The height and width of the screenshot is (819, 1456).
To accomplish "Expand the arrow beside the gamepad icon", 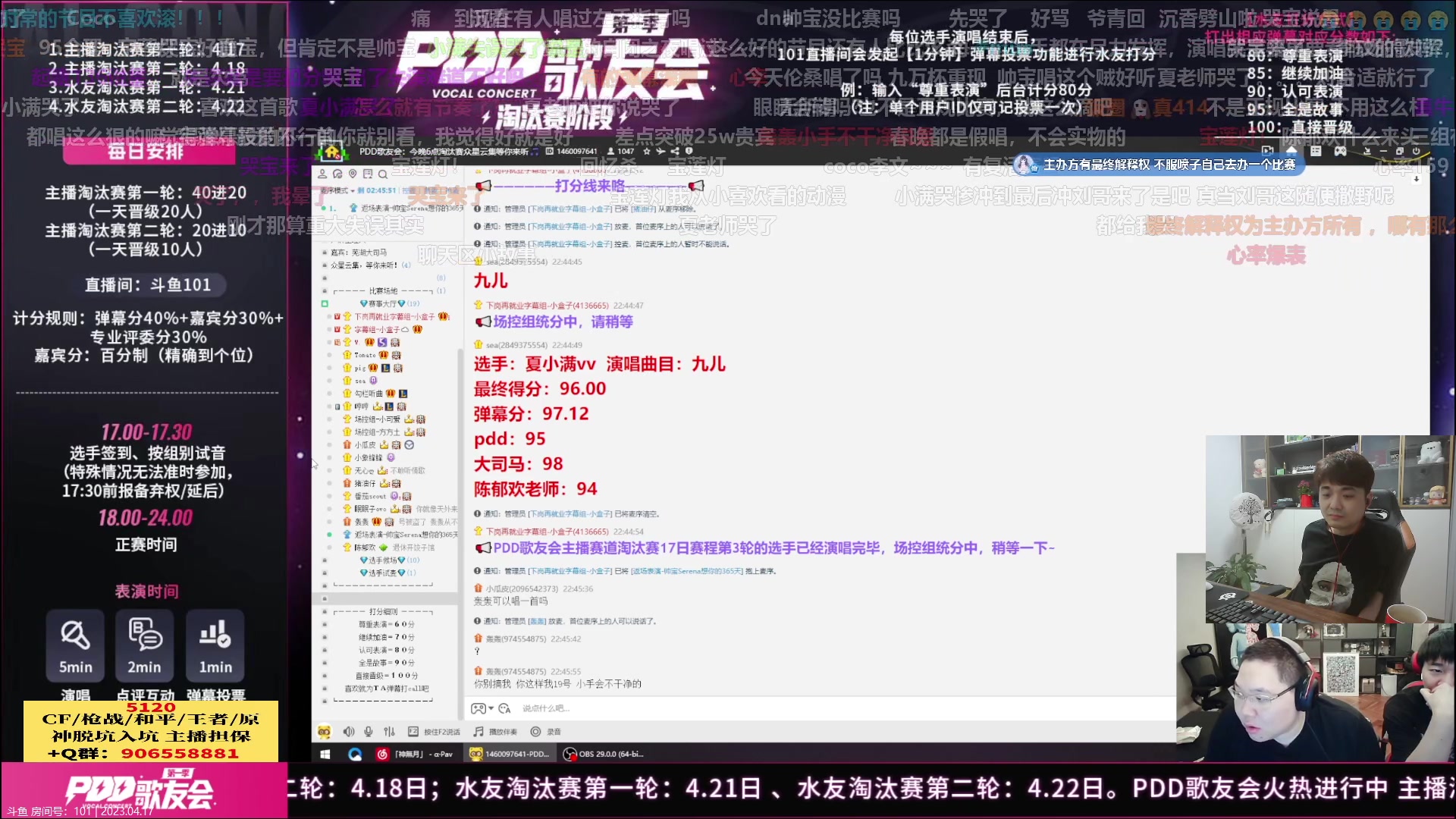I will pyautogui.click(x=491, y=708).
